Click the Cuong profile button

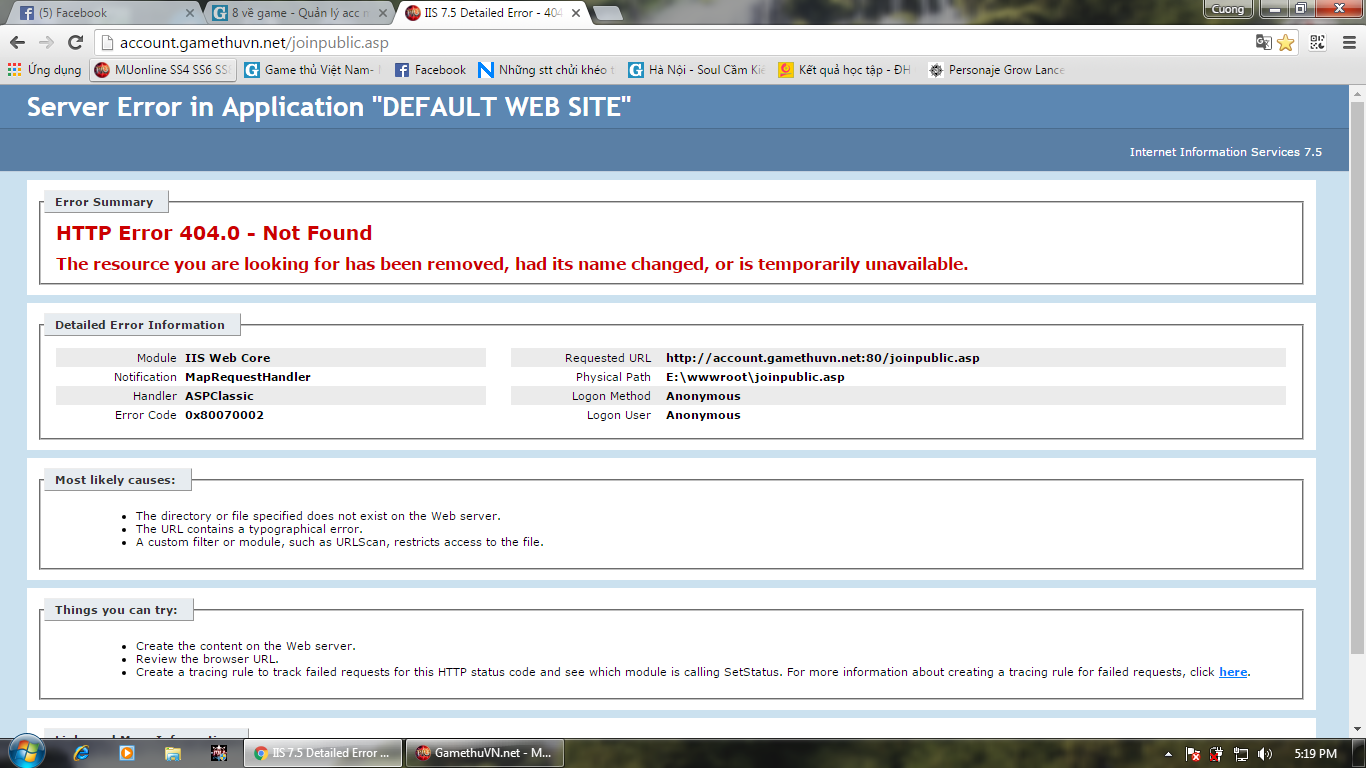click(1228, 9)
